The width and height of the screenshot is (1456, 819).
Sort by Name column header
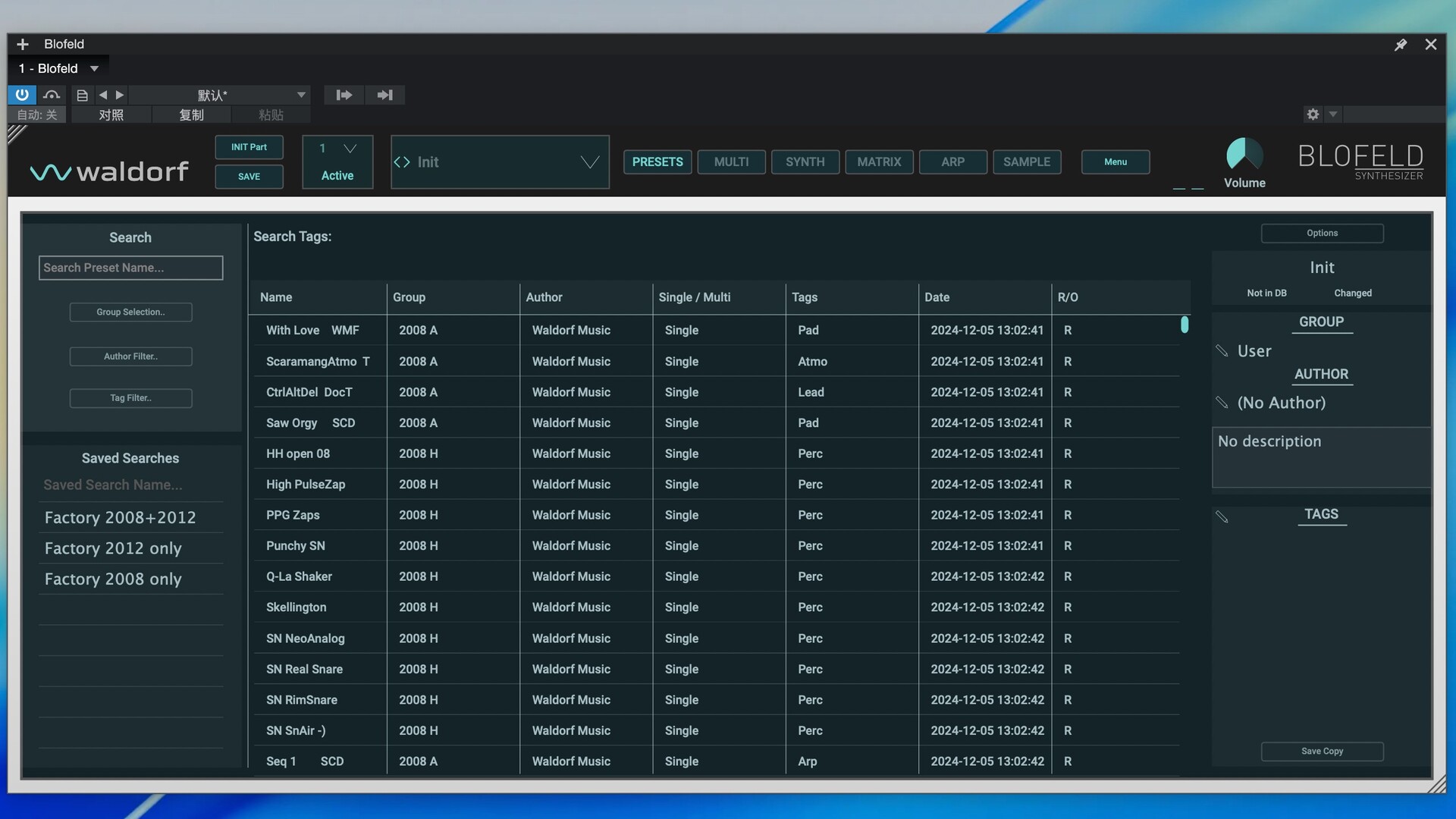click(x=318, y=298)
